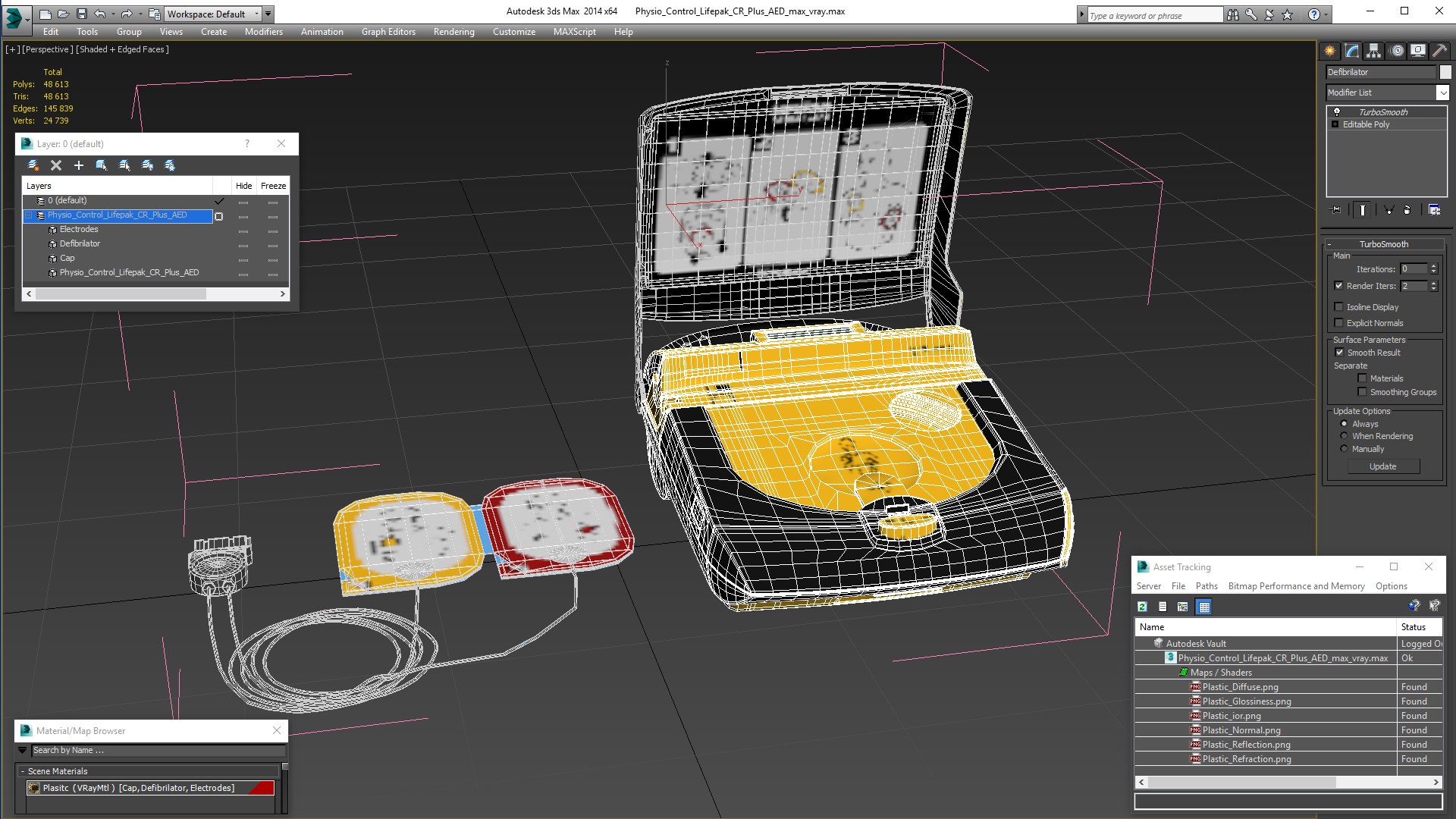The image size is (1456, 819).
Task: Enable Separate by Materials checkbox
Action: coord(1362,378)
